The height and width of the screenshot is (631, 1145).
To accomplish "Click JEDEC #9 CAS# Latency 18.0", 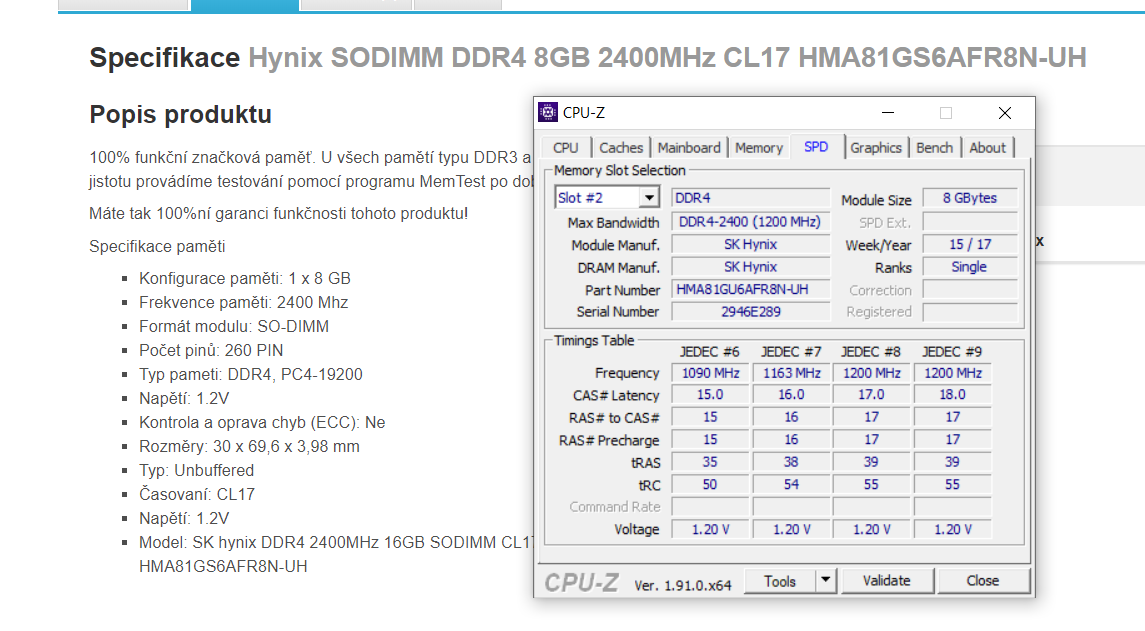I will tap(952, 395).
